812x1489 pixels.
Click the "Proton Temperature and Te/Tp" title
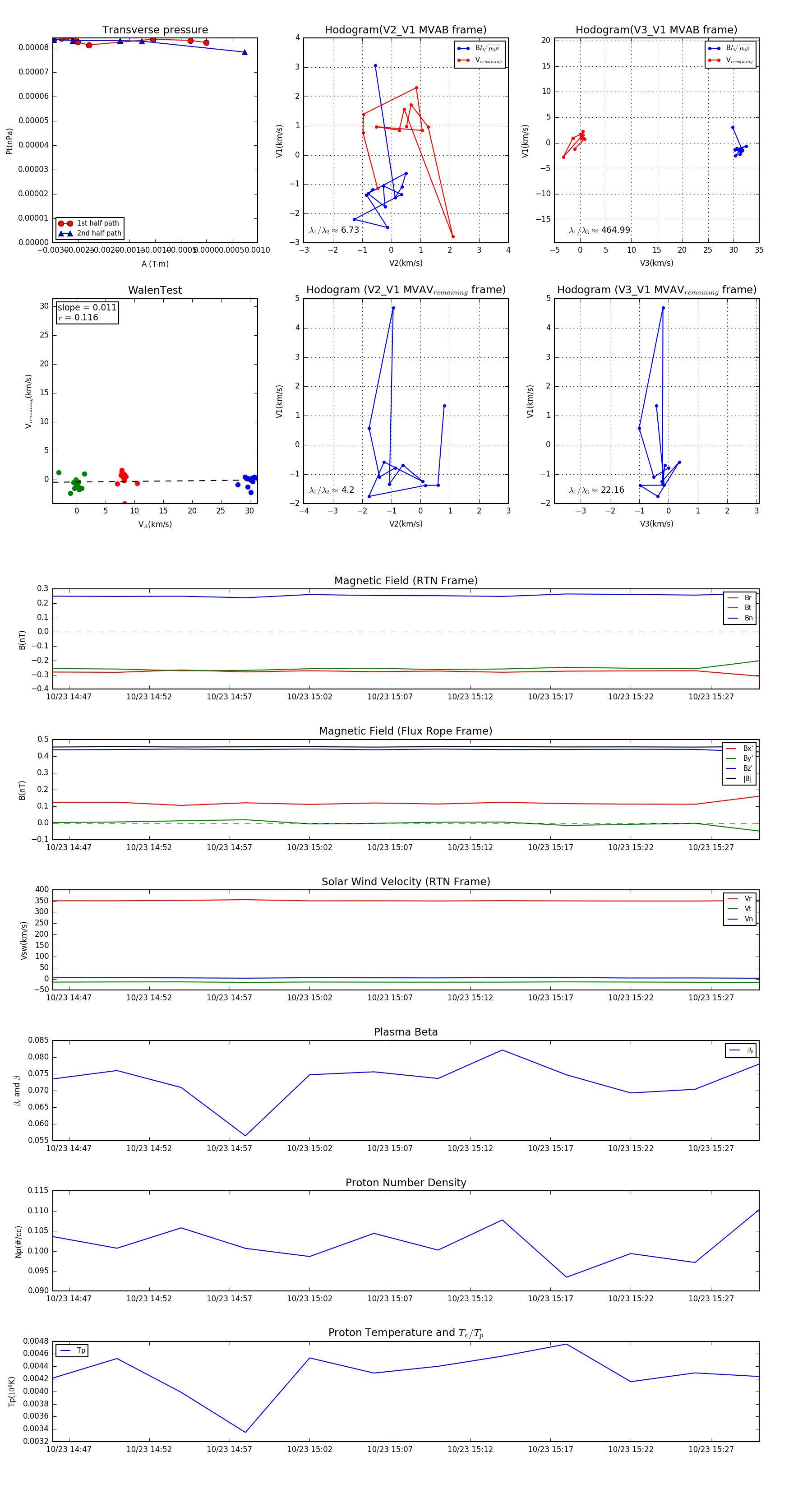pyautogui.click(x=406, y=1333)
